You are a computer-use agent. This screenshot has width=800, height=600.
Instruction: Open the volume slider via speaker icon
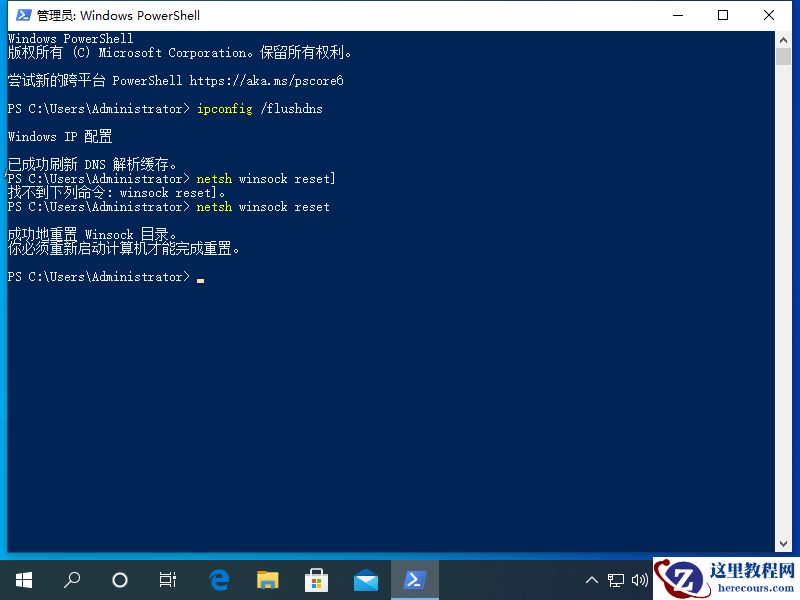(x=641, y=580)
